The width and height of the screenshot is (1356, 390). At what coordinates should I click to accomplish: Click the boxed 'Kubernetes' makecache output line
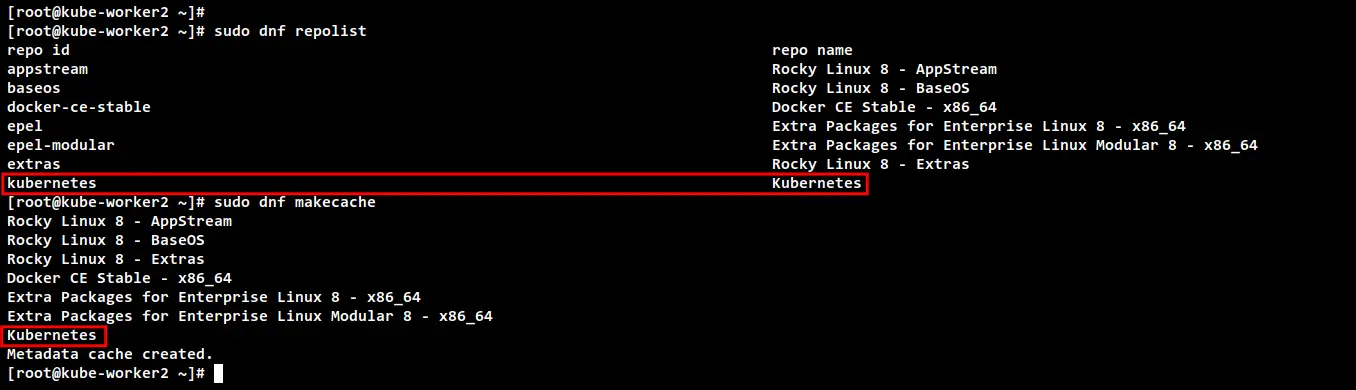tap(52, 335)
